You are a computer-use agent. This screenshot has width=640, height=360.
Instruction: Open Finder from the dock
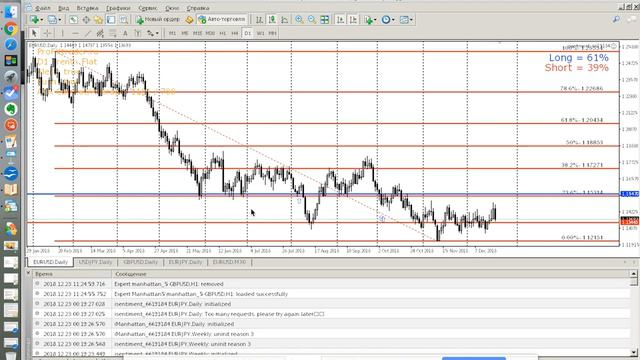(11, 11)
